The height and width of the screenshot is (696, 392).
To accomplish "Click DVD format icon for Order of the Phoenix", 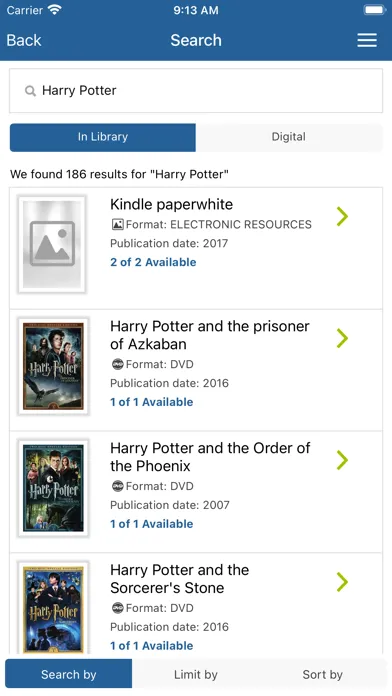I will [x=117, y=486].
